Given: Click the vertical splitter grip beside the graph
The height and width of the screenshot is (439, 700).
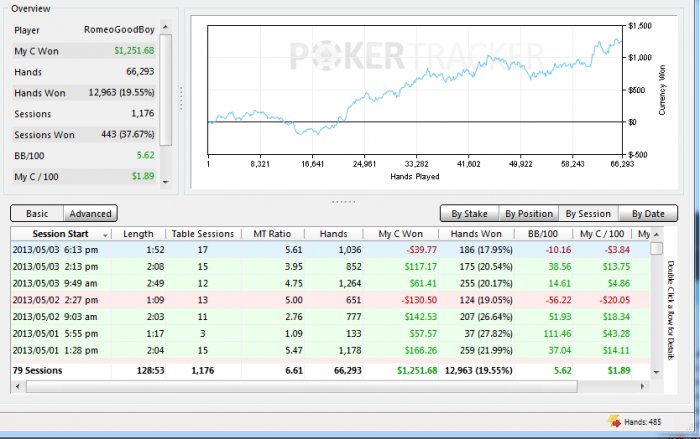Looking at the screenshot, I should coord(181,98).
